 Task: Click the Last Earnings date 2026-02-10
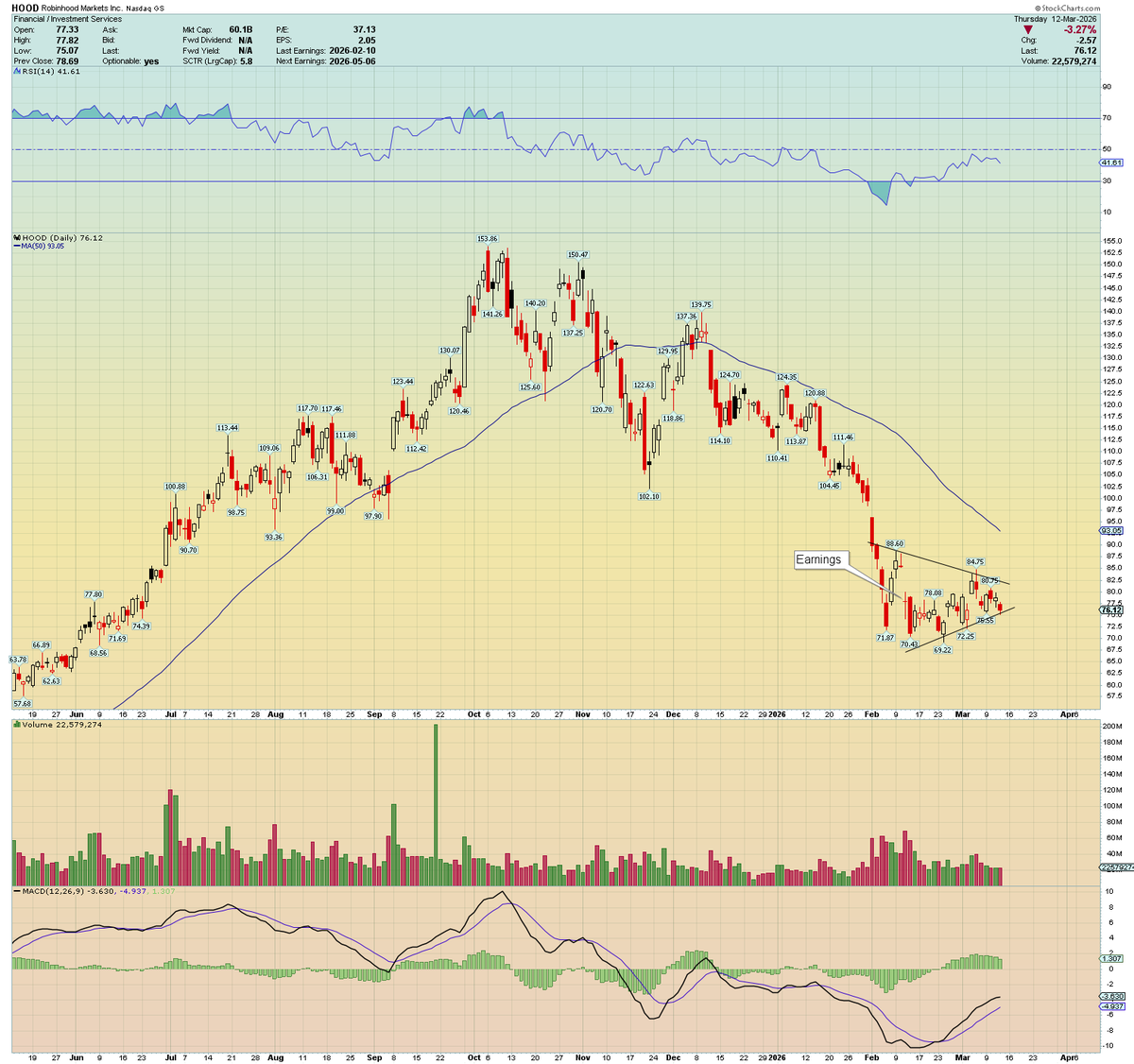[x=352, y=50]
